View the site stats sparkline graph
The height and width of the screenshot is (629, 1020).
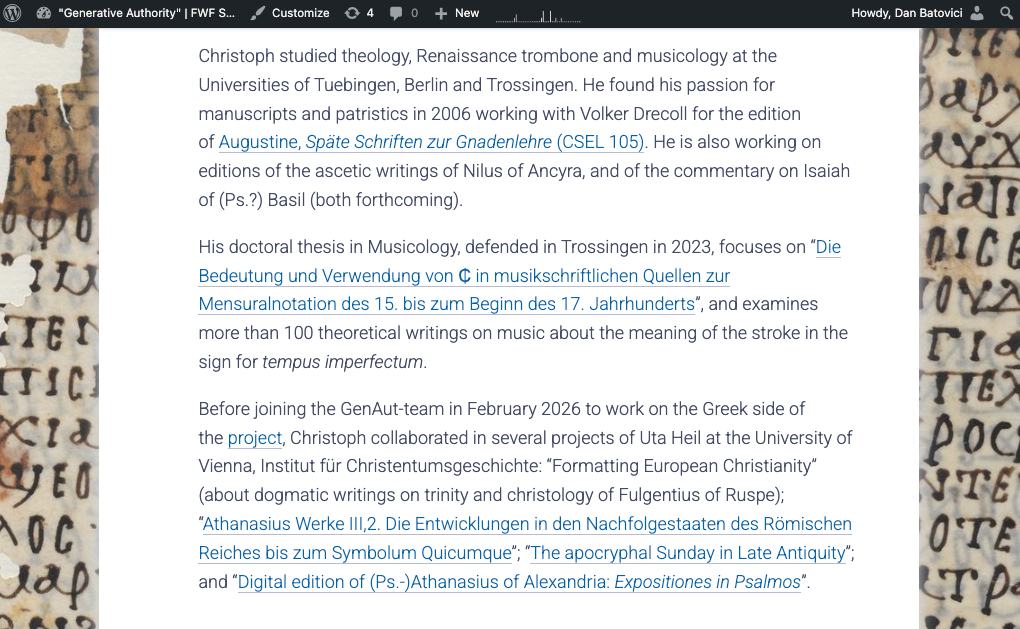pos(538,15)
